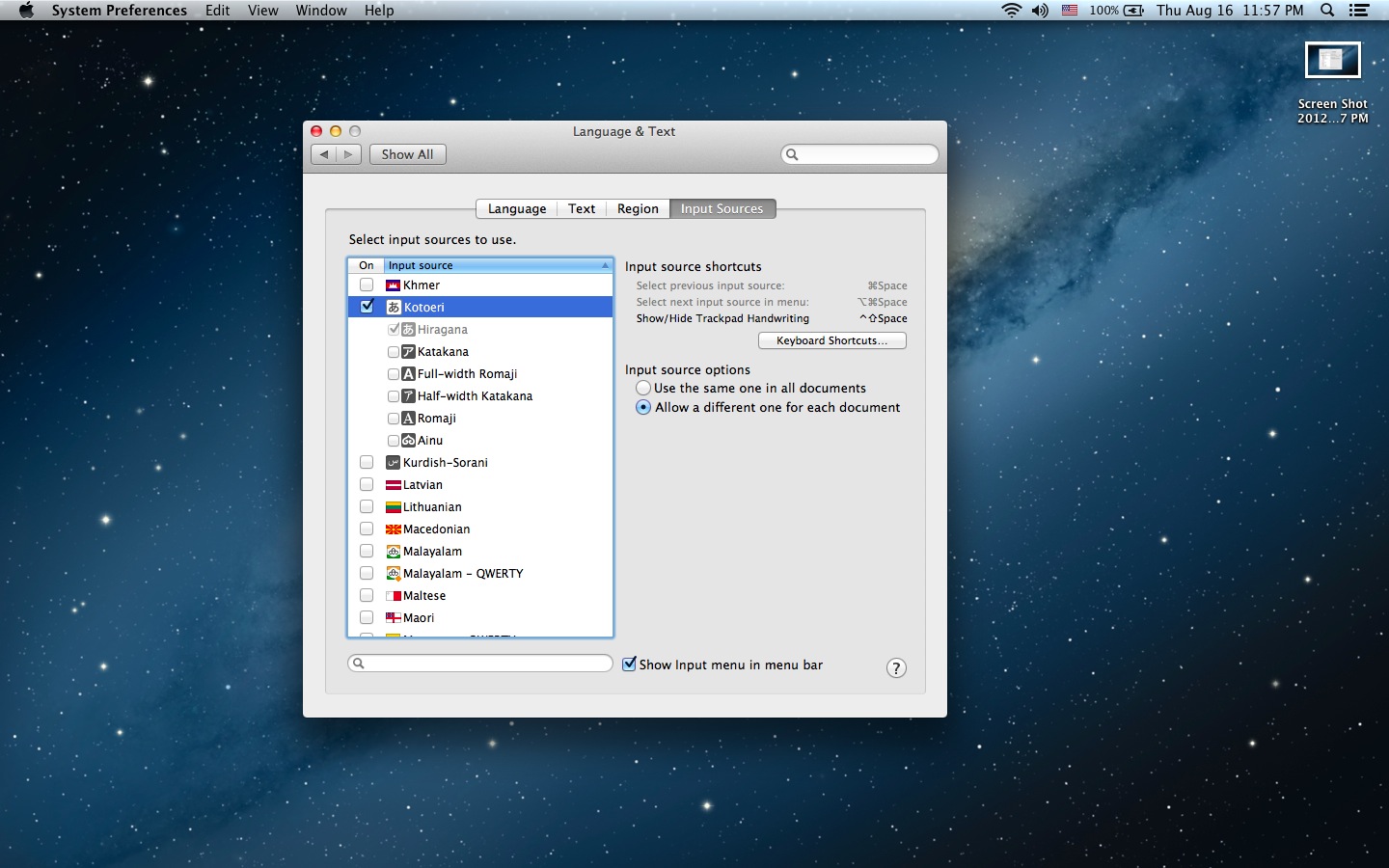This screenshot has width=1389, height=868.
Task: Sort by the Input source column header
Action: [x=499, y=265]
